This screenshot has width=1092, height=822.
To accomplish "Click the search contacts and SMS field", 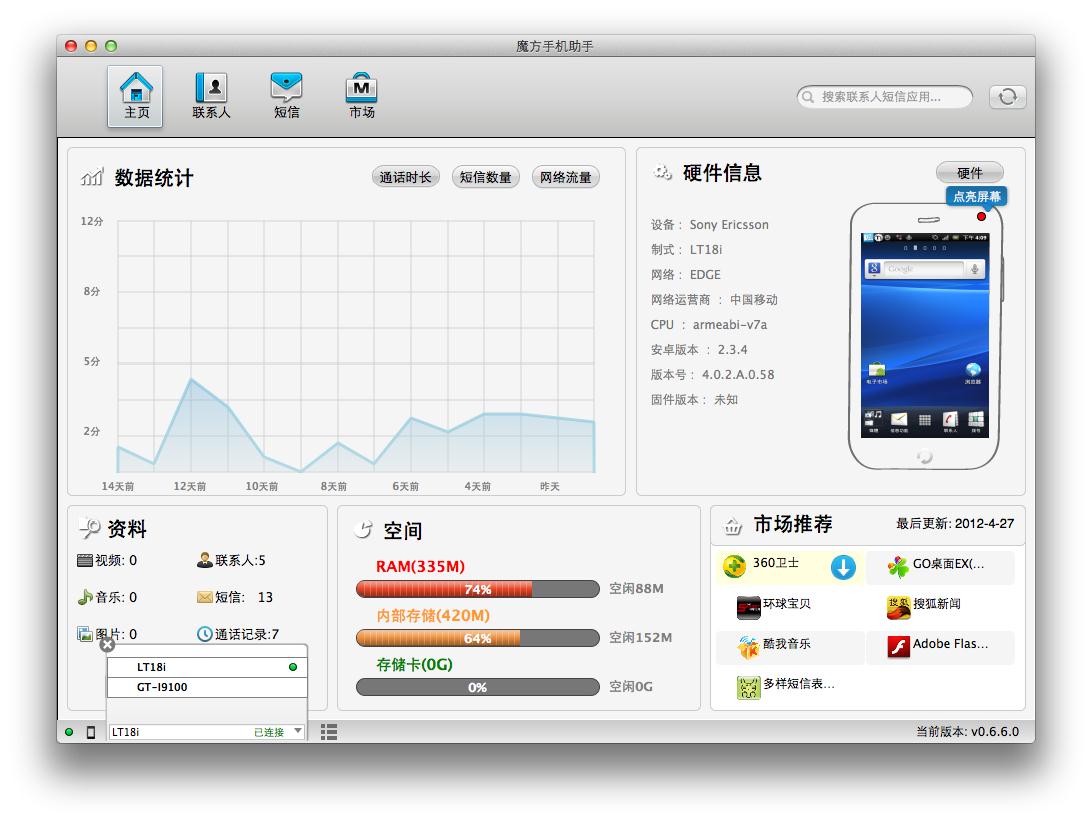I will click(x=886, y=97).
